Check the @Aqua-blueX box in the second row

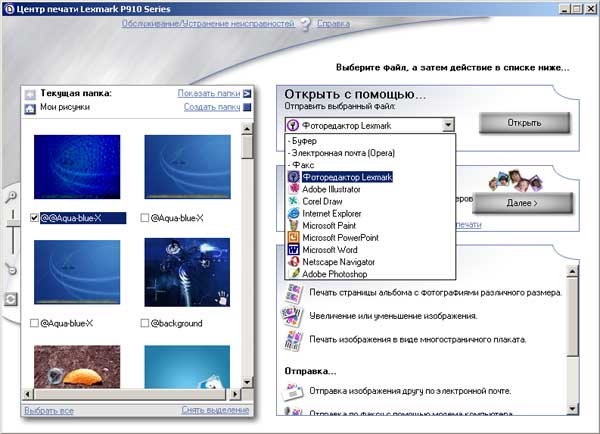click(x=34, y=323)
